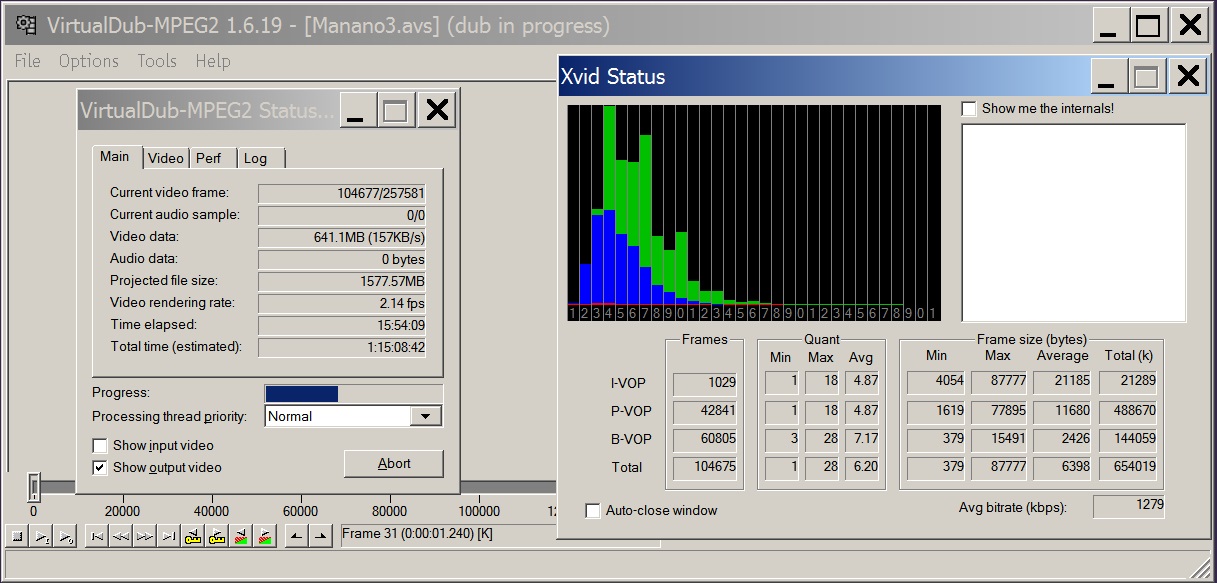
Task: Click the Input playback icon
Action: [42, 537]
